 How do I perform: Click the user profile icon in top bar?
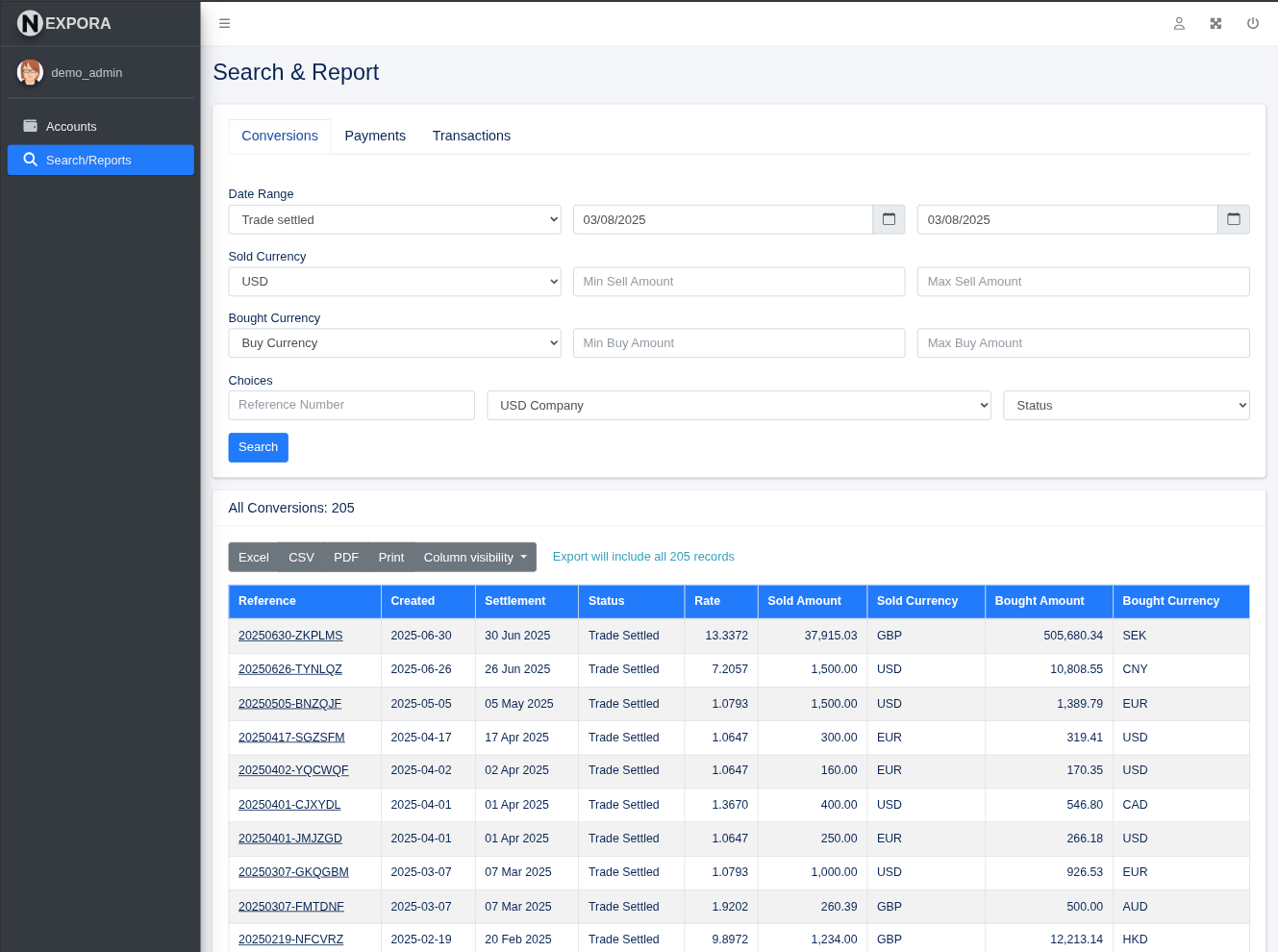coord(1179,23)
